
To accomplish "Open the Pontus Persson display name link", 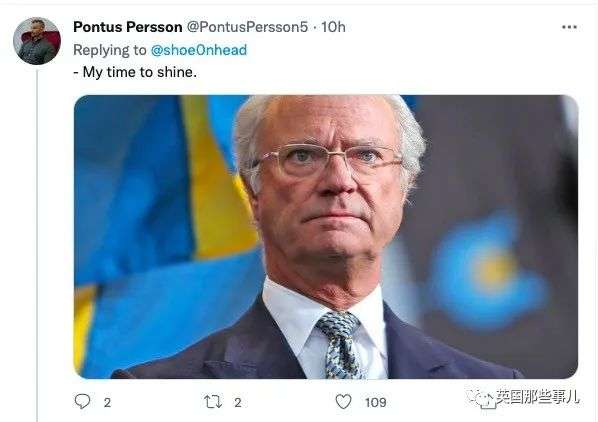I will pos(128,27).
